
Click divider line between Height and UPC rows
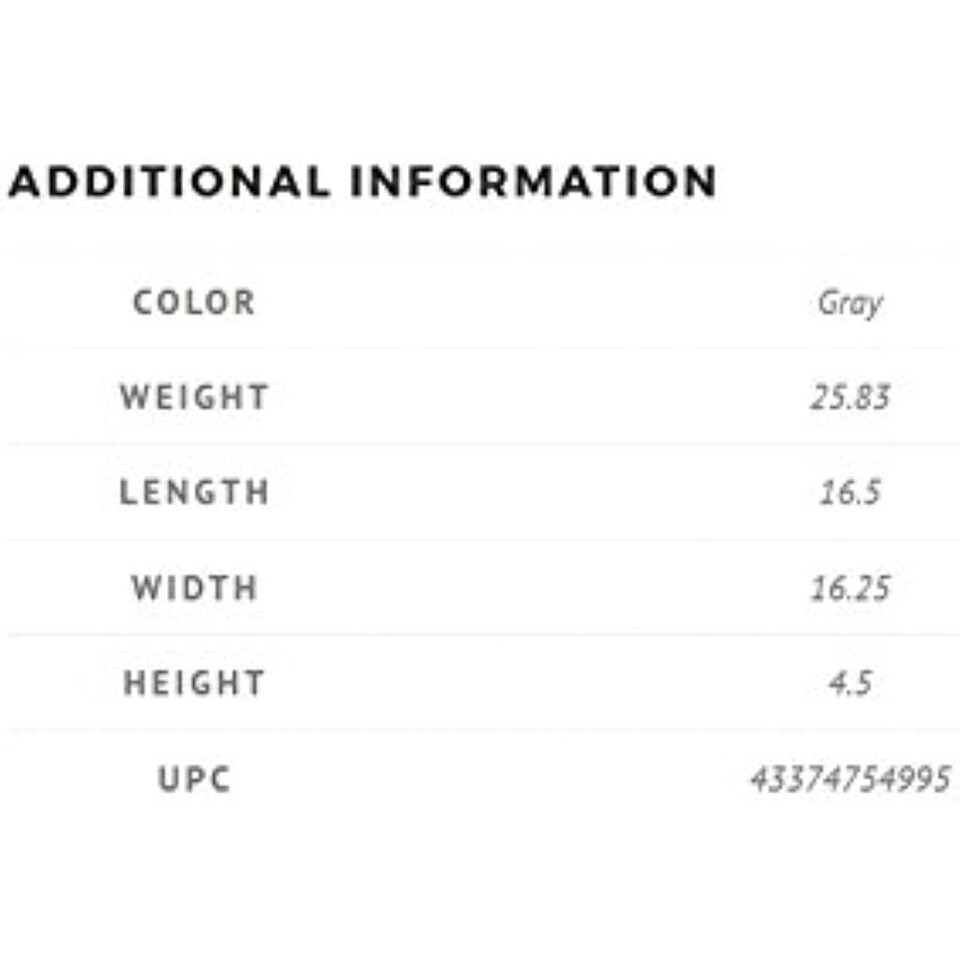(x=480, y=731)
